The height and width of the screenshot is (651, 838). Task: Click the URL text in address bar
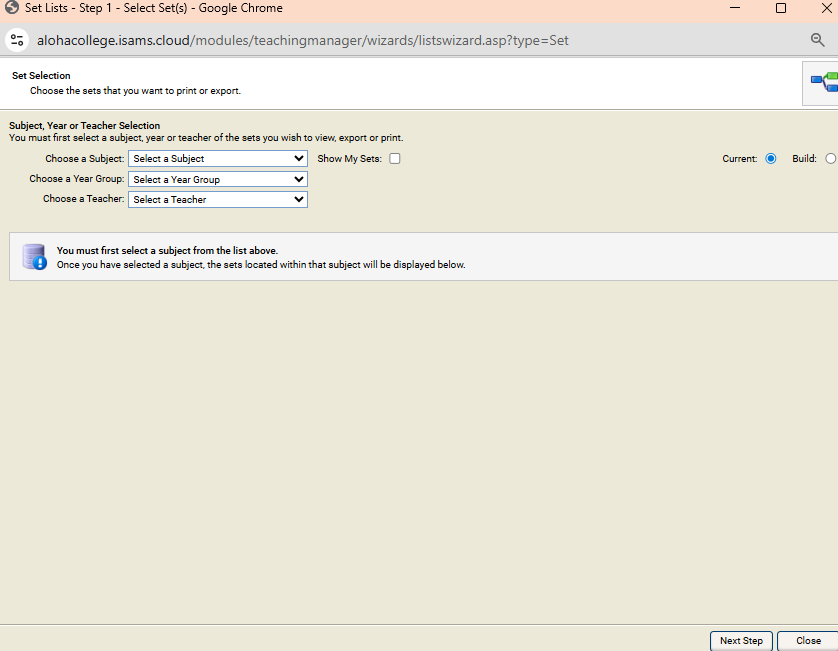pyautogui.click(x=300, y=41)
